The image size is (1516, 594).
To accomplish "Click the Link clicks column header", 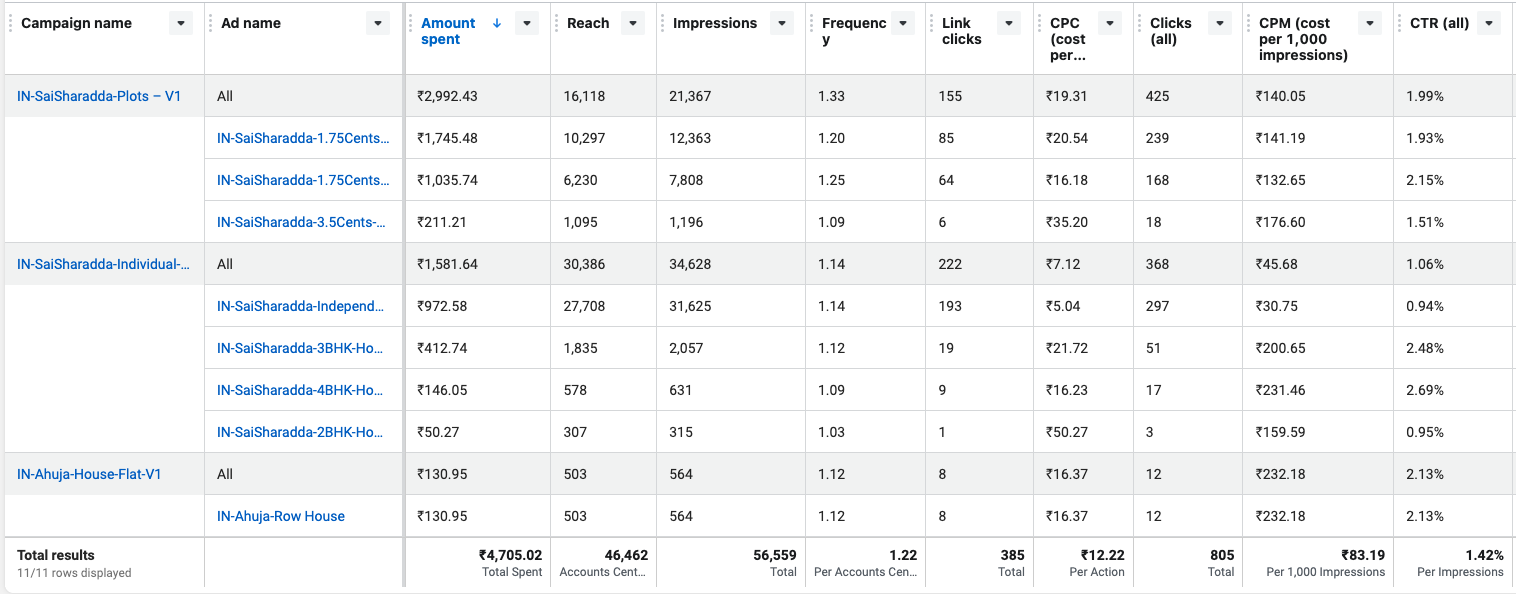I will [962, 31].
